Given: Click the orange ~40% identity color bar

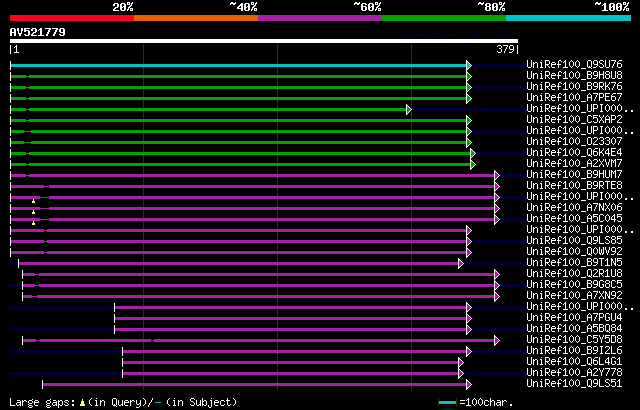Looking at the screenshot, I should pos(196,18).
